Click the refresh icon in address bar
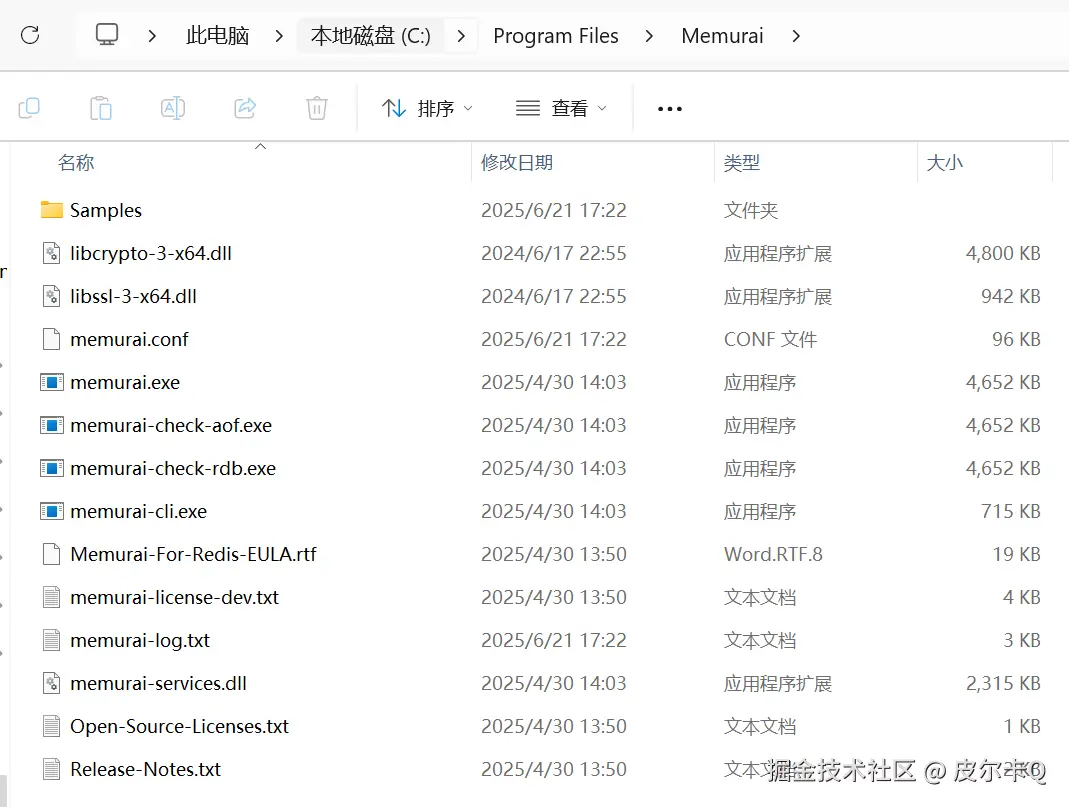Viewport: 1069px width, 807px height. 30,35
